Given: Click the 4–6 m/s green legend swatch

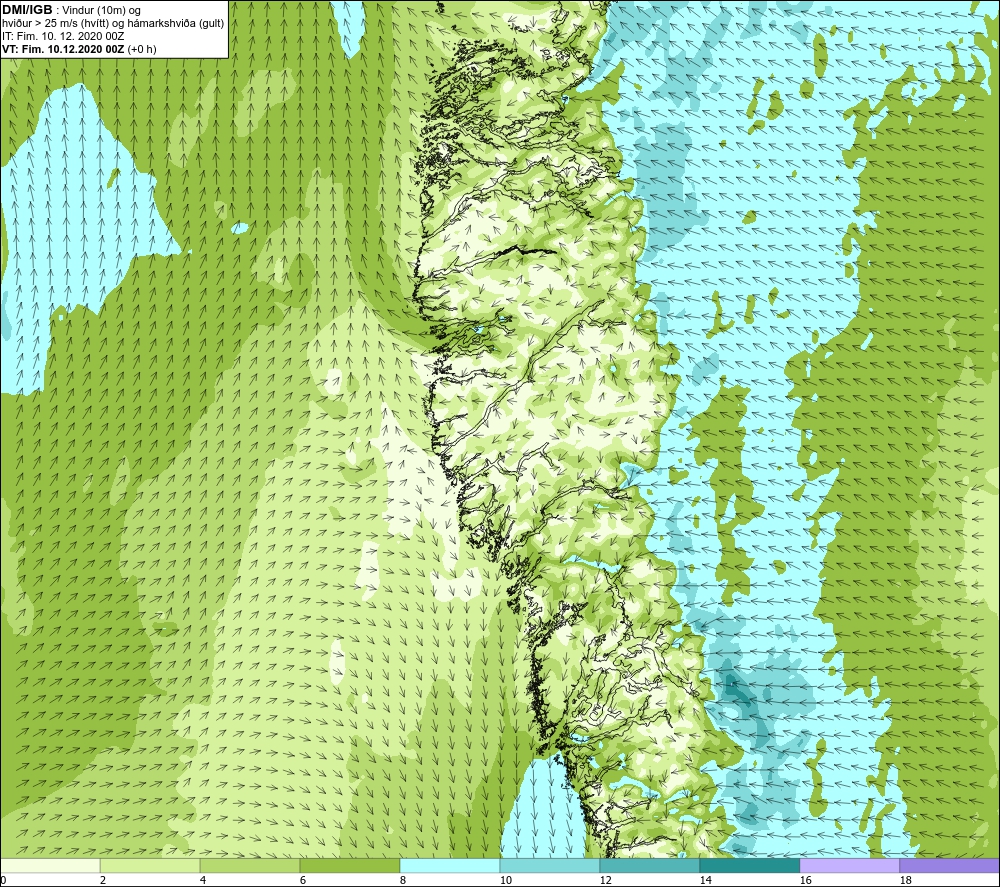Looking at the screenshot, I should [x=250, y=866].
